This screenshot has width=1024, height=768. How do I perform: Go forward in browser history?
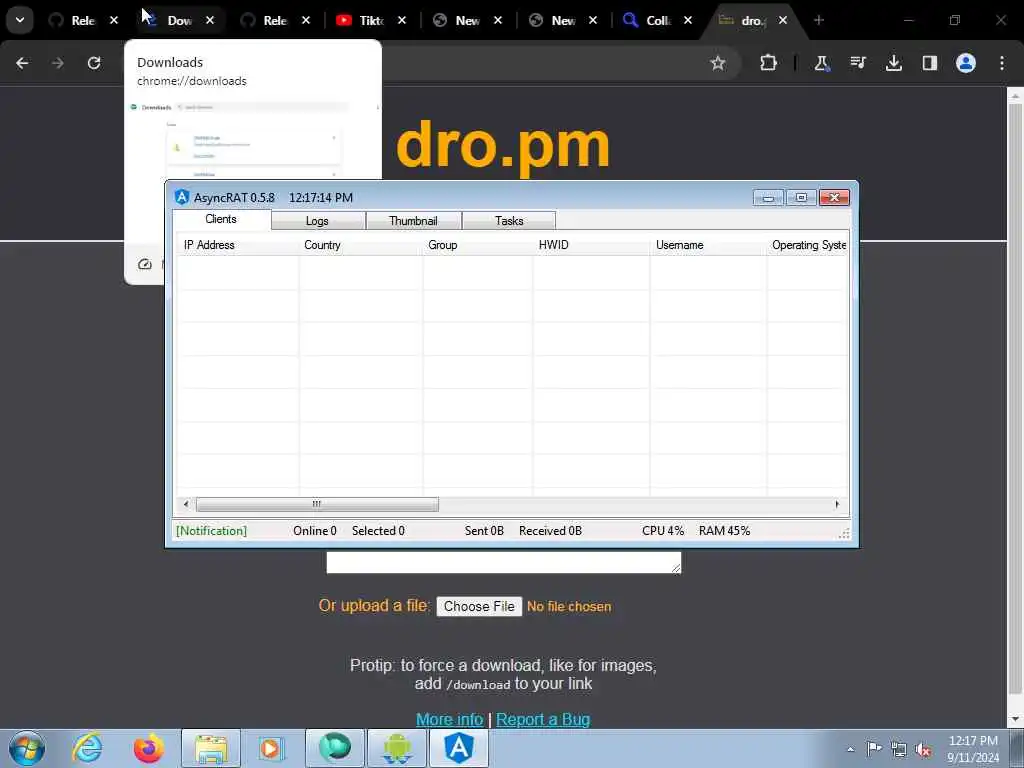(57, 63)
